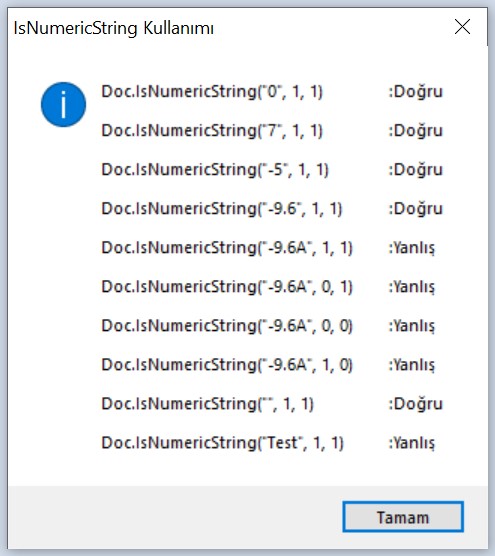Viewport: 495px width, 556px height.
Task: Select the line IsNumericString("0", 1, 1)
Action: pyautogui.click(x=212, y=92)
